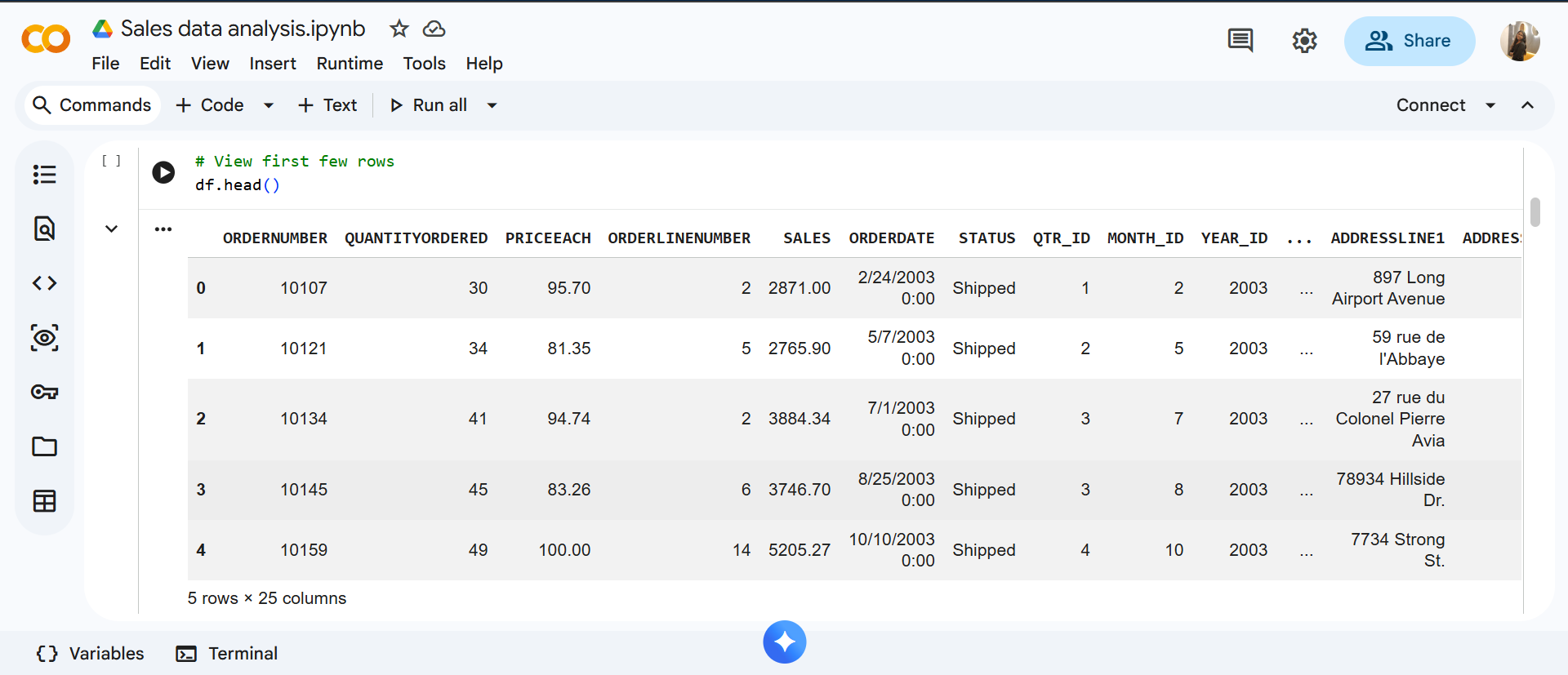The image size is (1568, 675).
Task: Open the Insert menu
Action: point(272,64)
